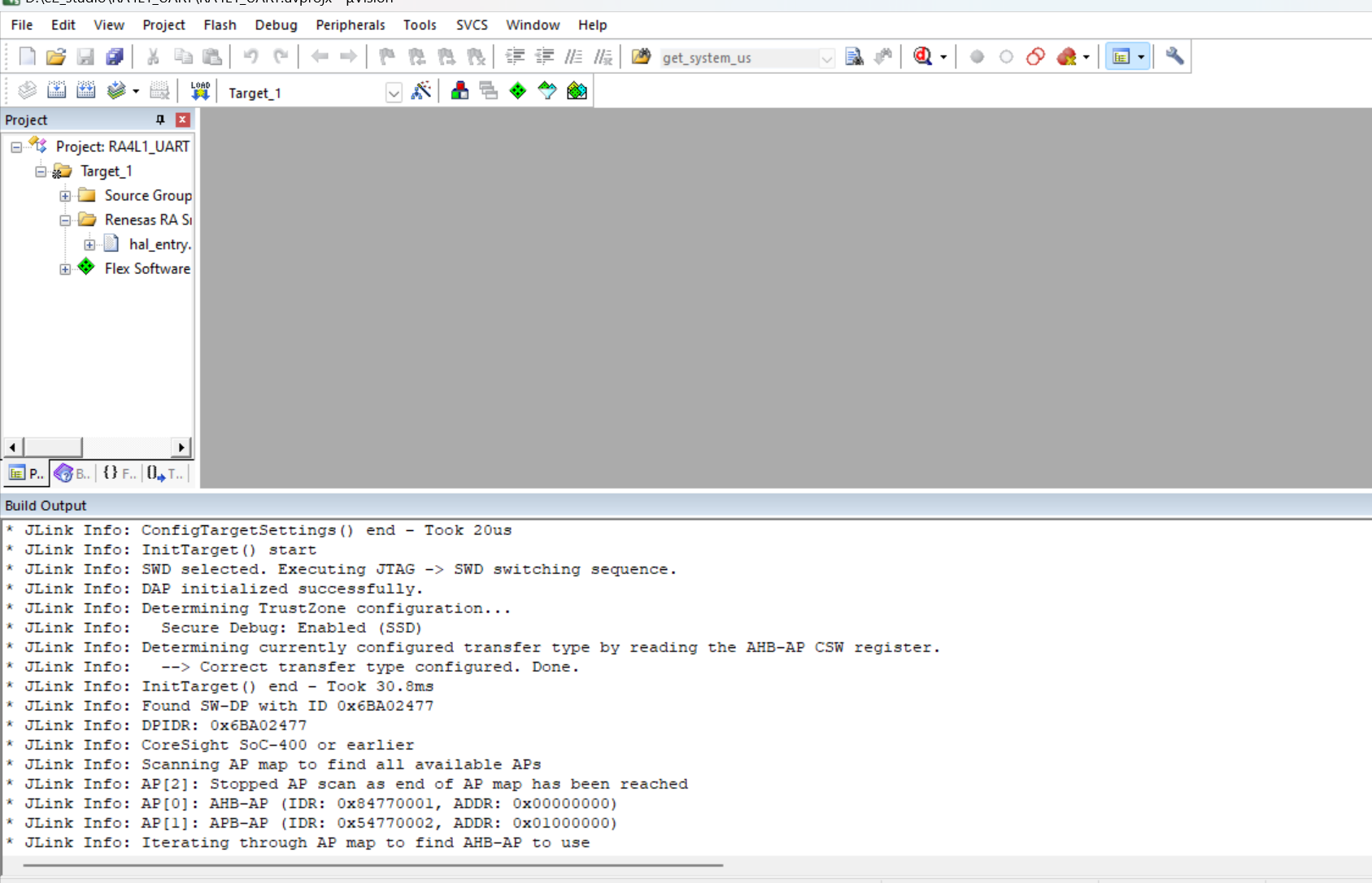Switch to the Templates tab in Project panel

[166, 473]
